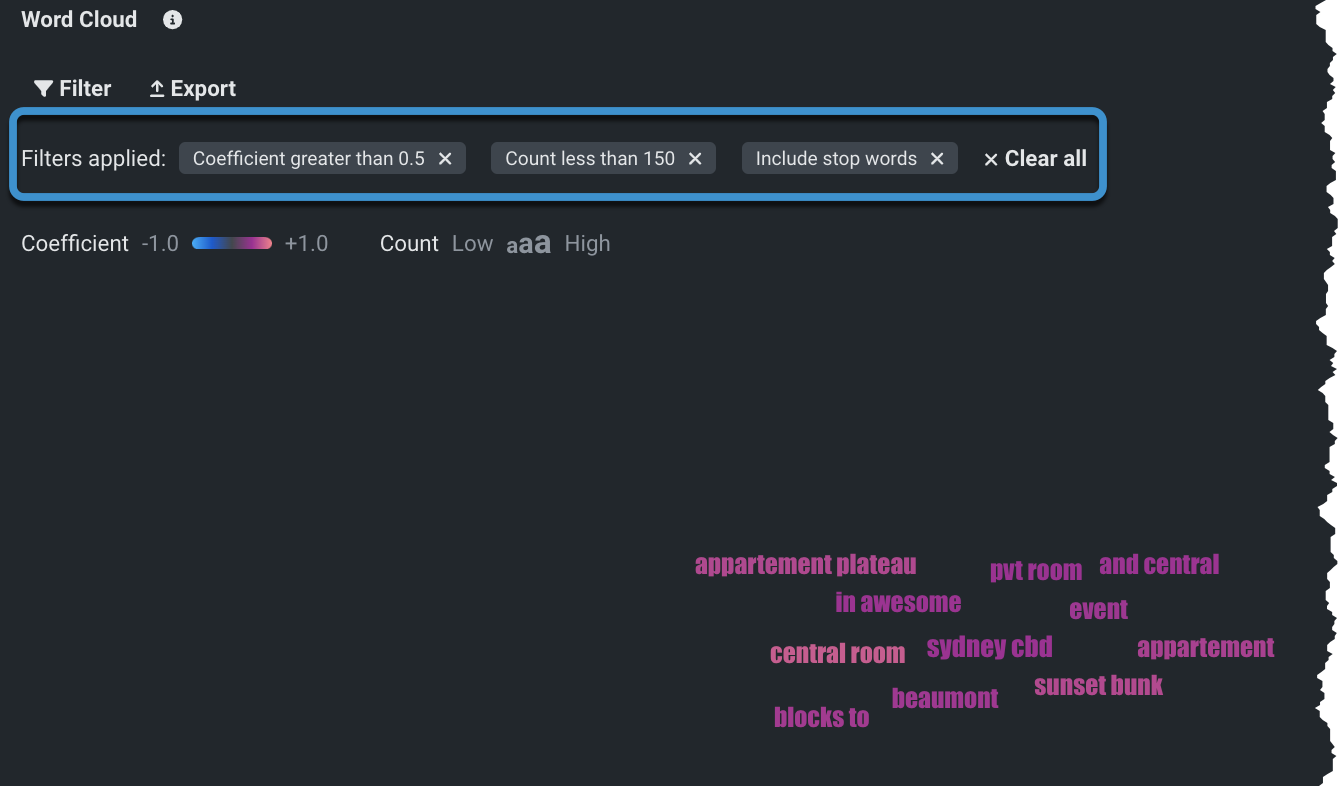Click the word 'event'
This screenshot has width=1338, height=786.
click(x=1098, y=610)
